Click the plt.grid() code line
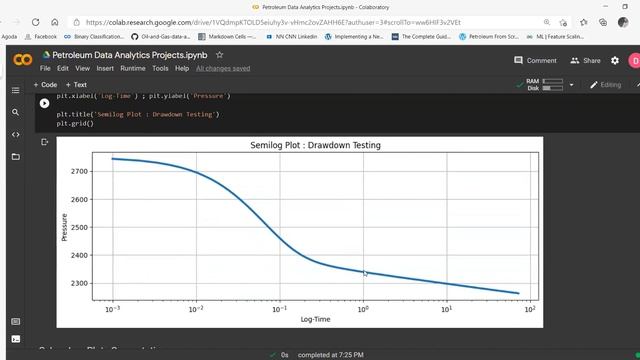This screenshot has width=640, height=360. tap(75, 123)
